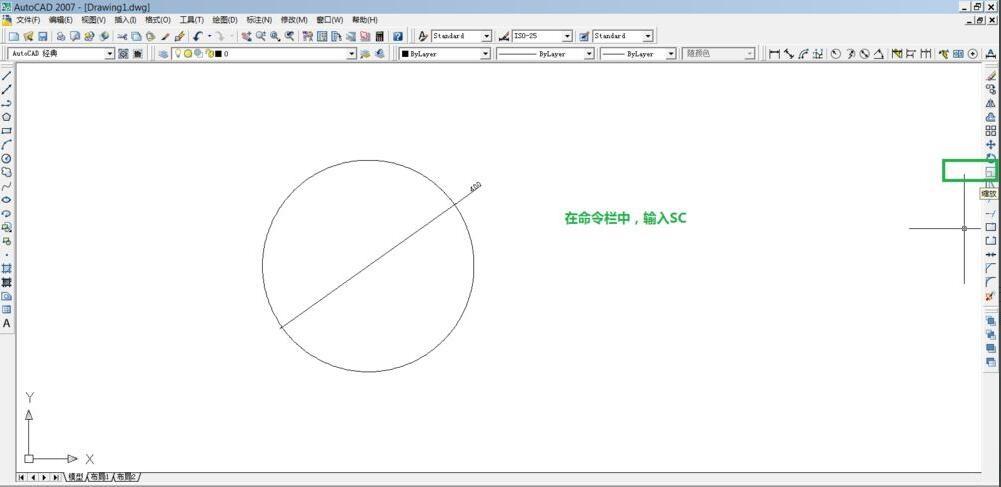
Task: Select the Circle drawing tool
Action: (6, 158)
